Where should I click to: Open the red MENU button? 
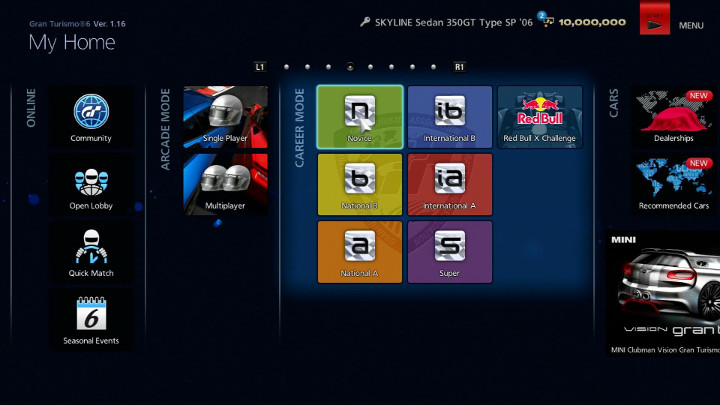tap(655, 19)
